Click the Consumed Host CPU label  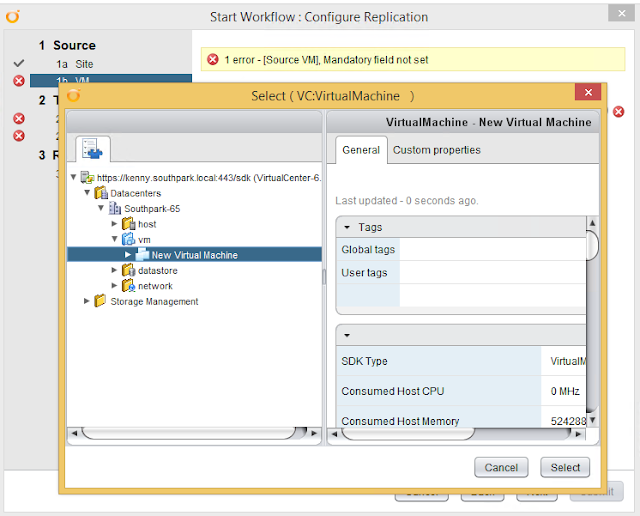point(393,391)
